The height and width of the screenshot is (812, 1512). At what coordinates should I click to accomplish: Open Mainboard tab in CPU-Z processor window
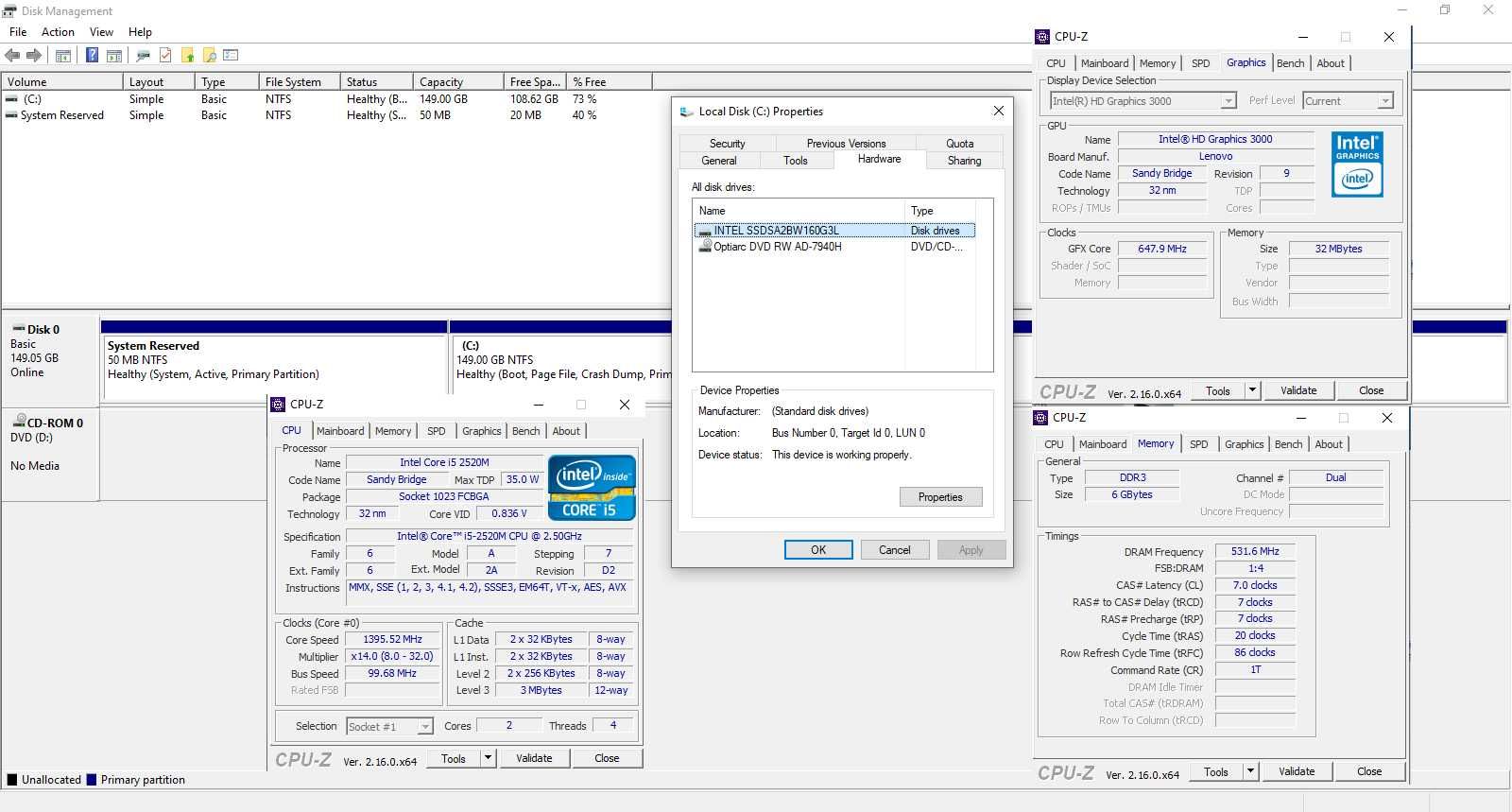(340, 431)
